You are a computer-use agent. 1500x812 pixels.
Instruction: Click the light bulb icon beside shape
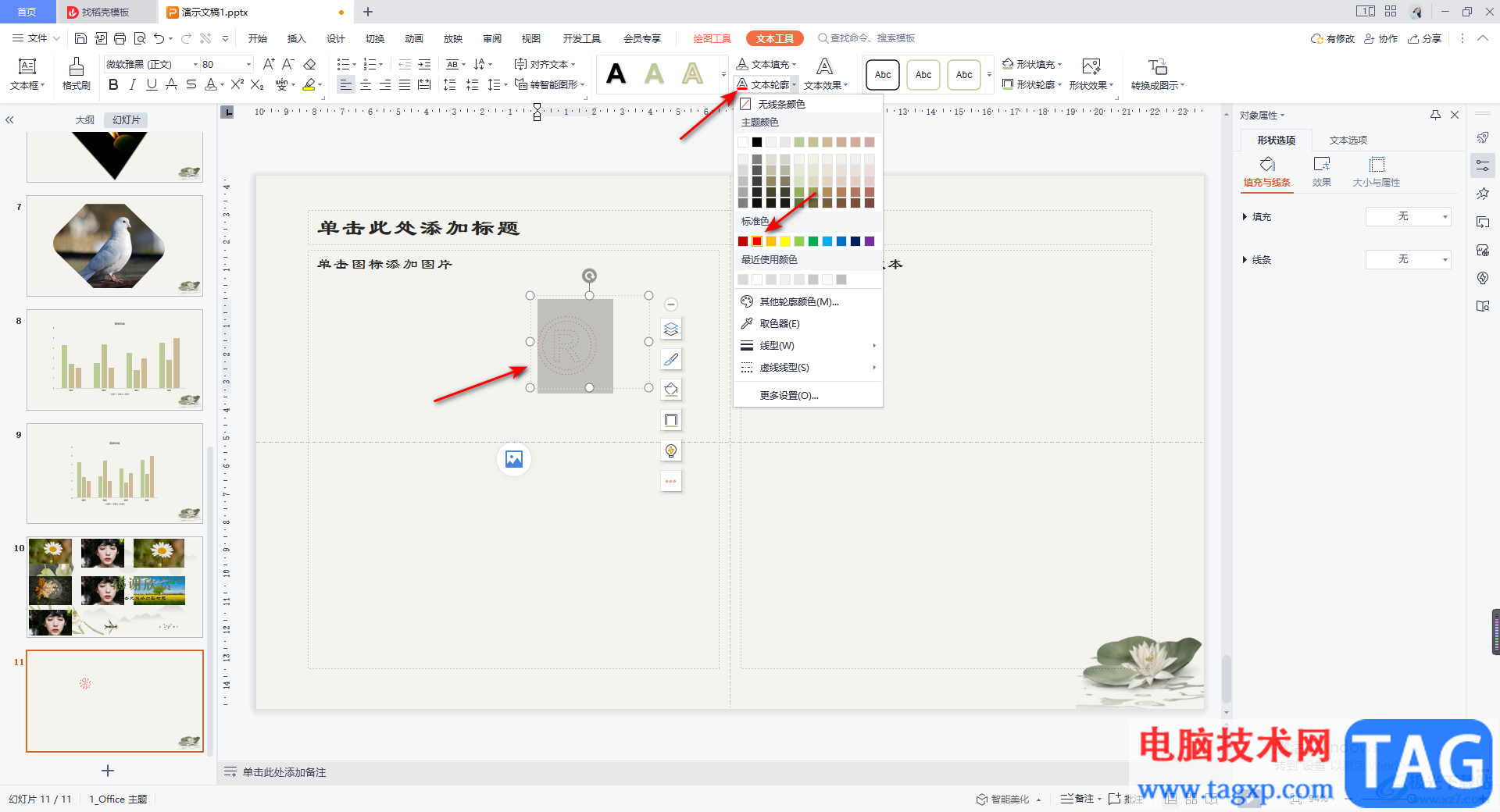coord(671,451)
